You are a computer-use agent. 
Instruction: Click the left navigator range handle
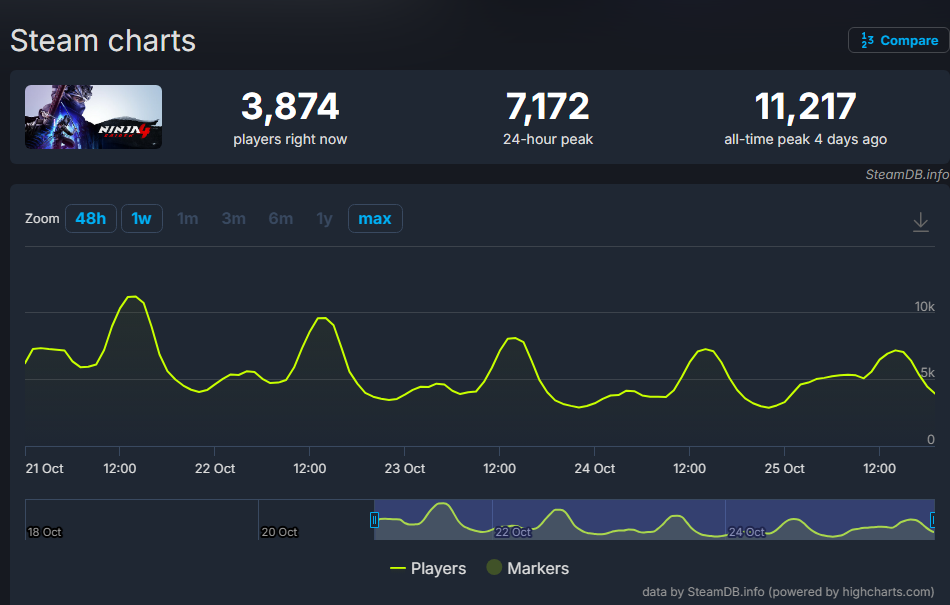pyautogui.click(x=374, y=520)
